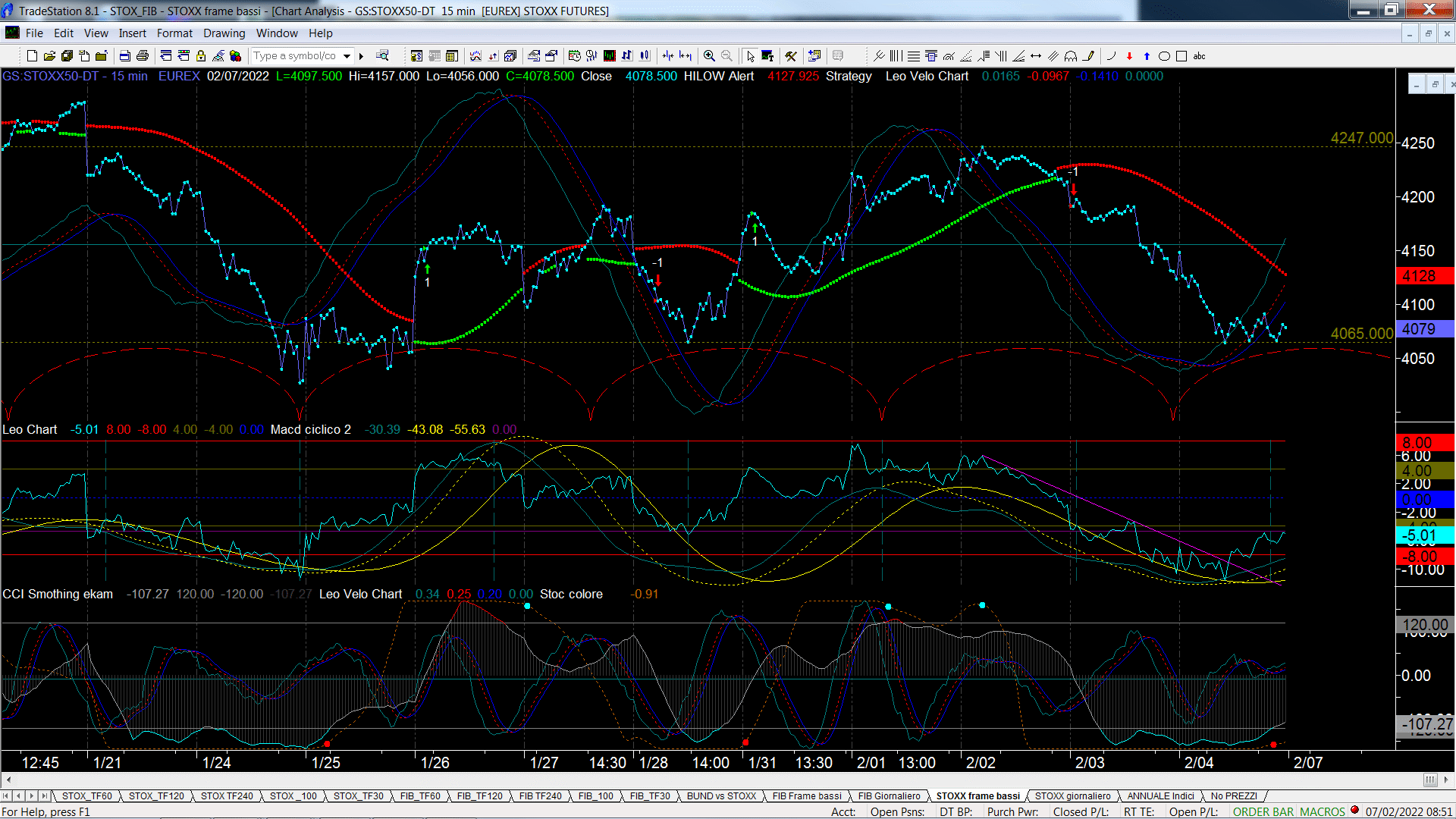Click the symbol lookup magnifier icon

pos(382,56)
